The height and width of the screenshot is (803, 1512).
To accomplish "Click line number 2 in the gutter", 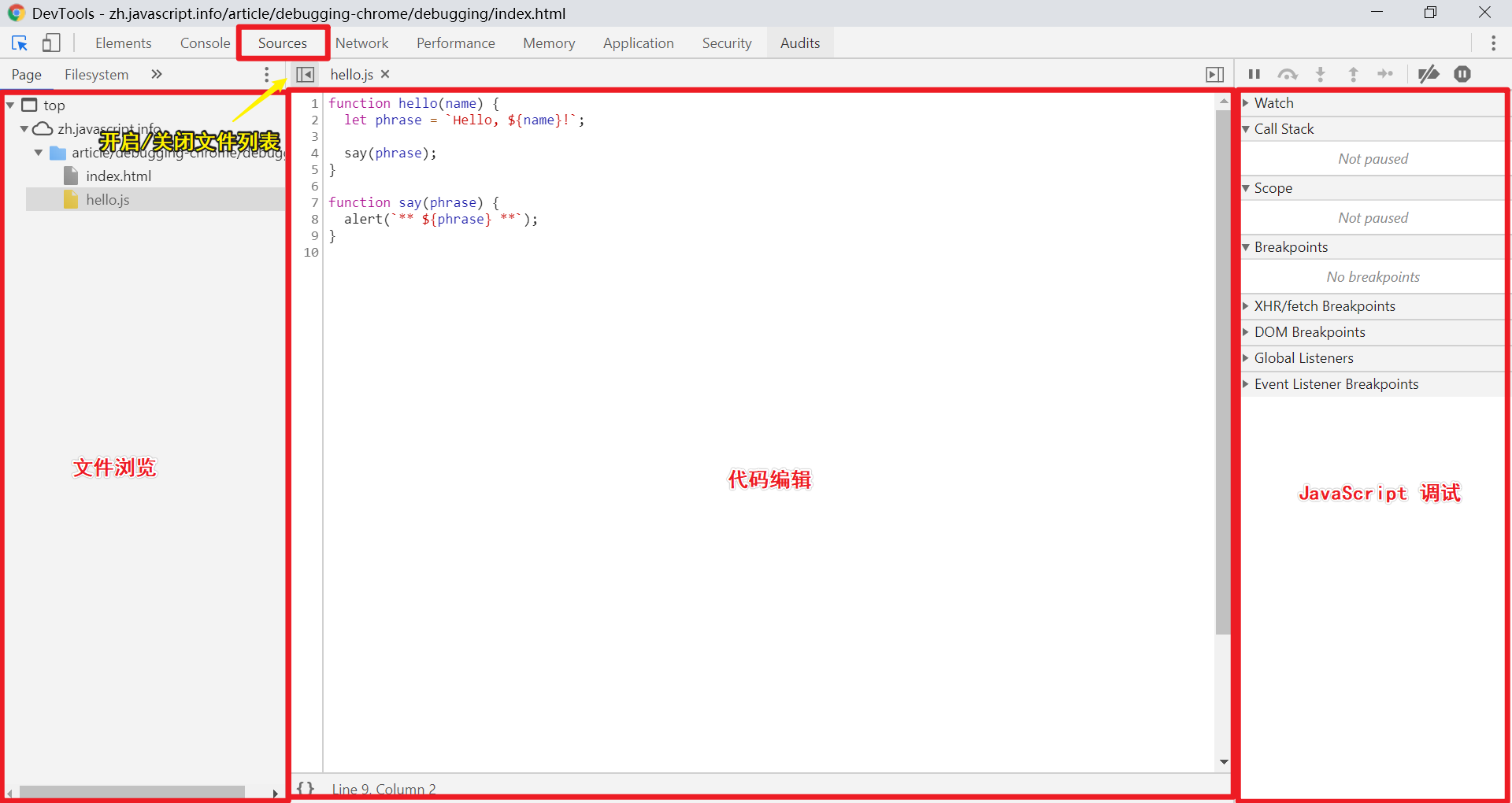I will click(x=314, y=120).
